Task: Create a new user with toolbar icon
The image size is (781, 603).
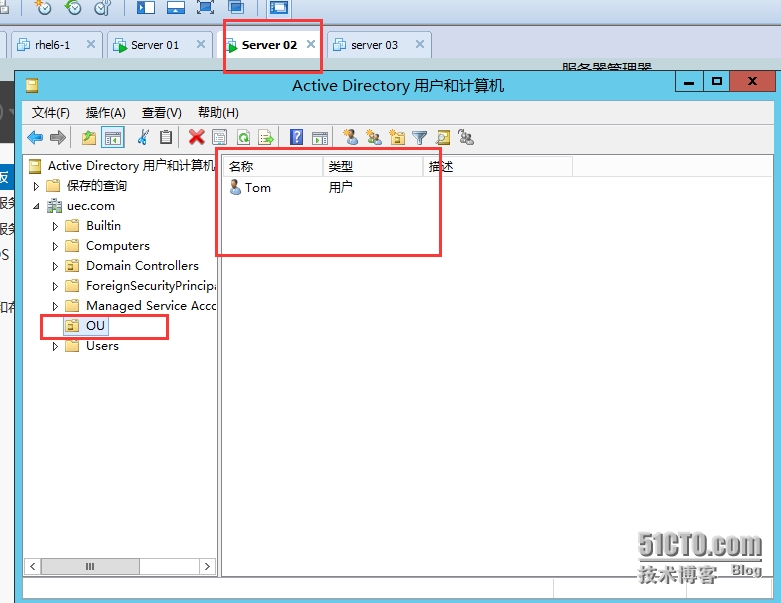Action: click(x=350, y=137)
